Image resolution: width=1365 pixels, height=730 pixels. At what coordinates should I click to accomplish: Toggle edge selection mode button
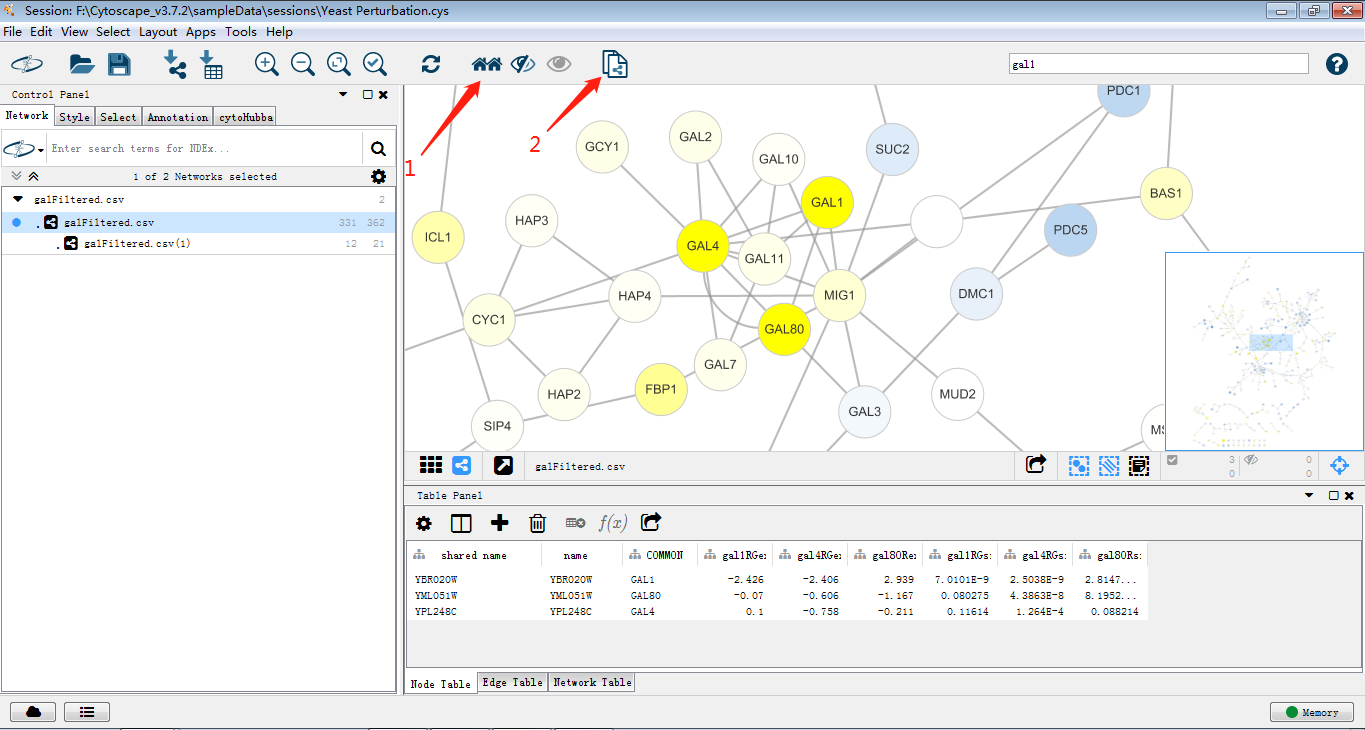1109,465
